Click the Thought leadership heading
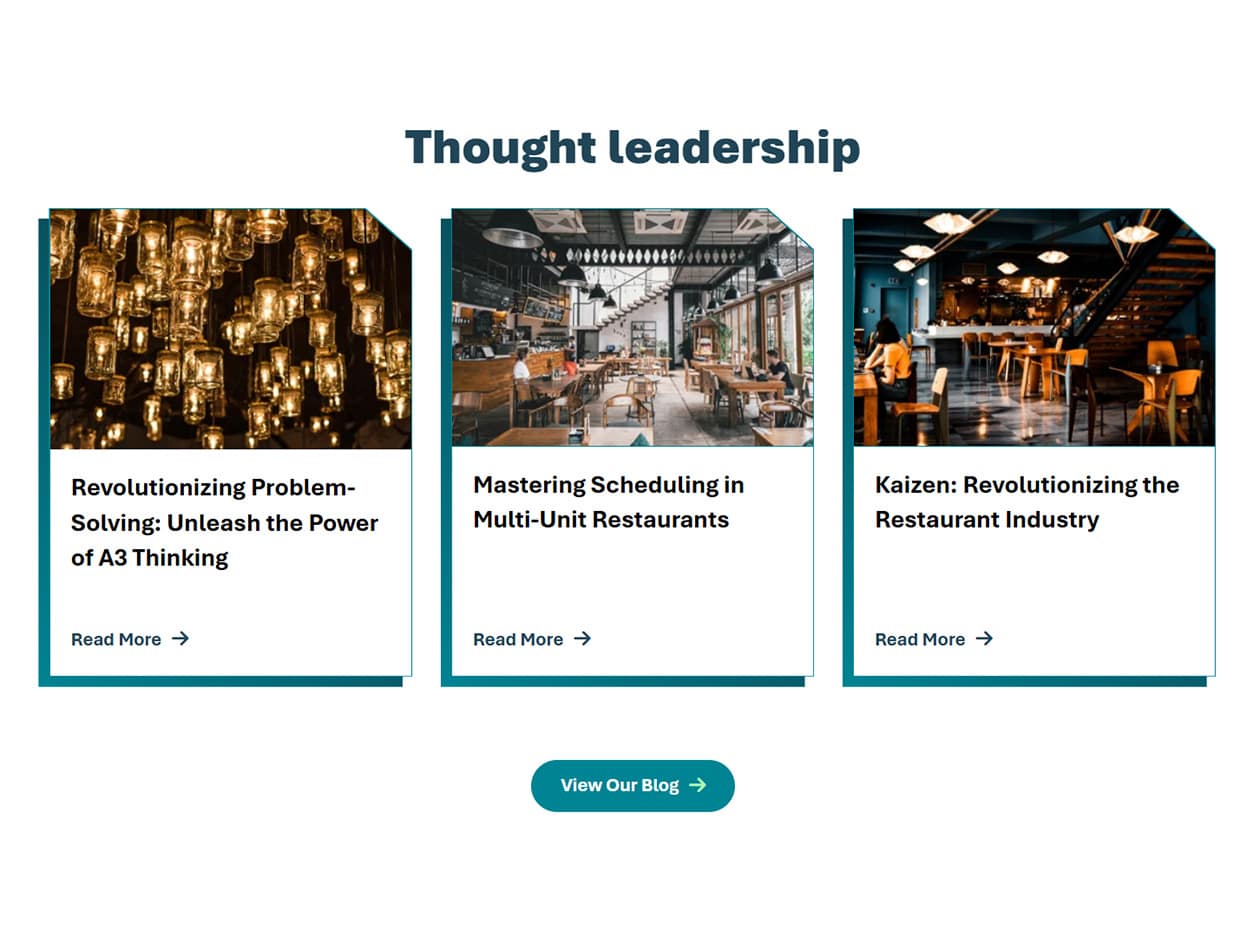The height and width of the screenshot is (930, 1260). pos(632,147)
